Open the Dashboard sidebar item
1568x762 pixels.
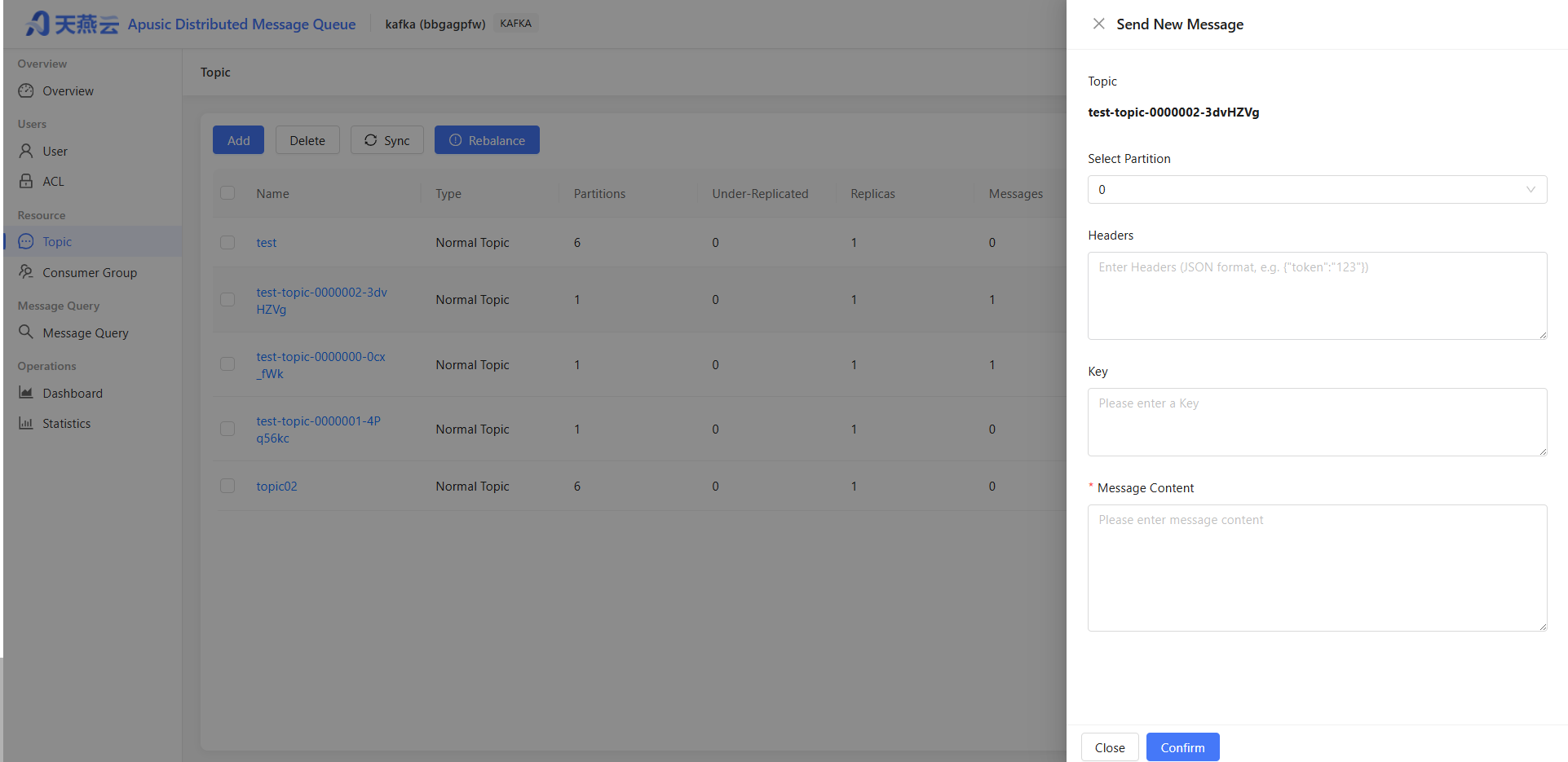73,394
